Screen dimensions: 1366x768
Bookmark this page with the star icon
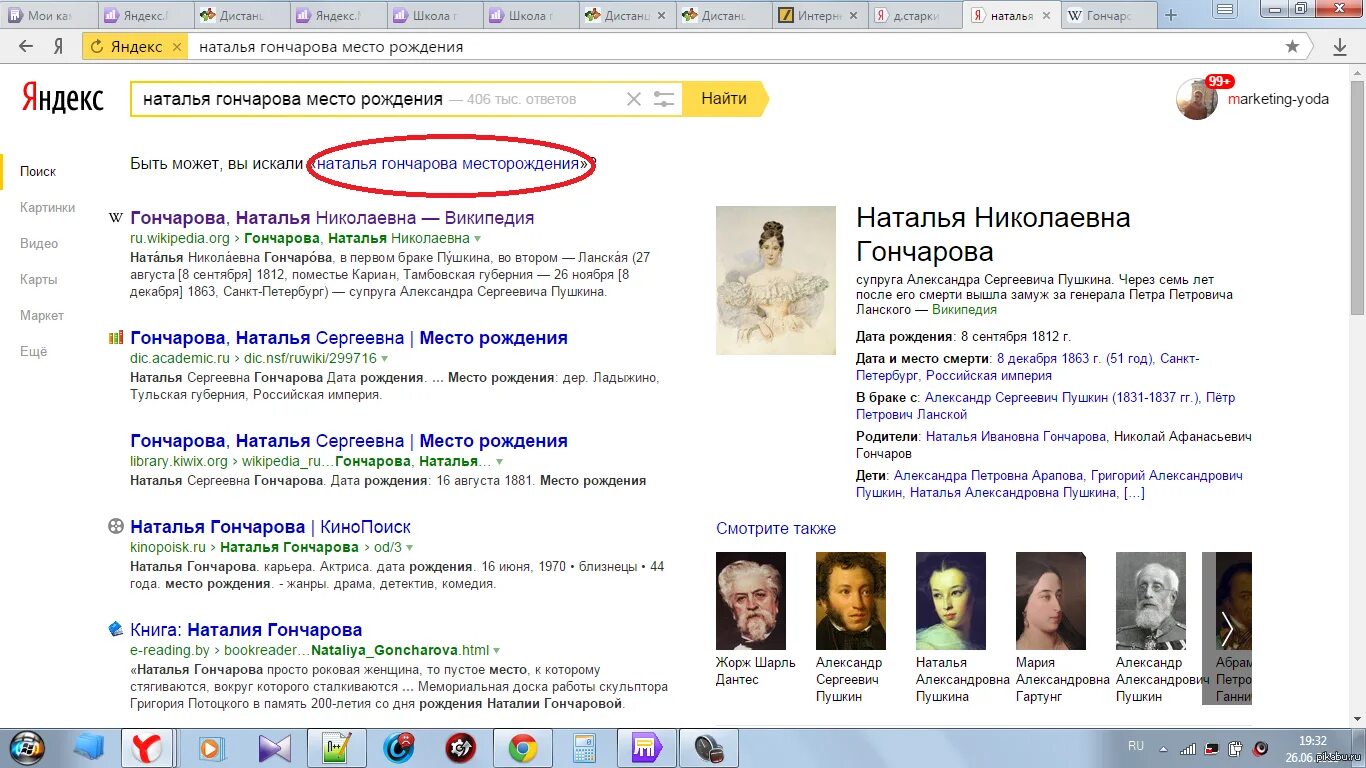point(1292,46)
